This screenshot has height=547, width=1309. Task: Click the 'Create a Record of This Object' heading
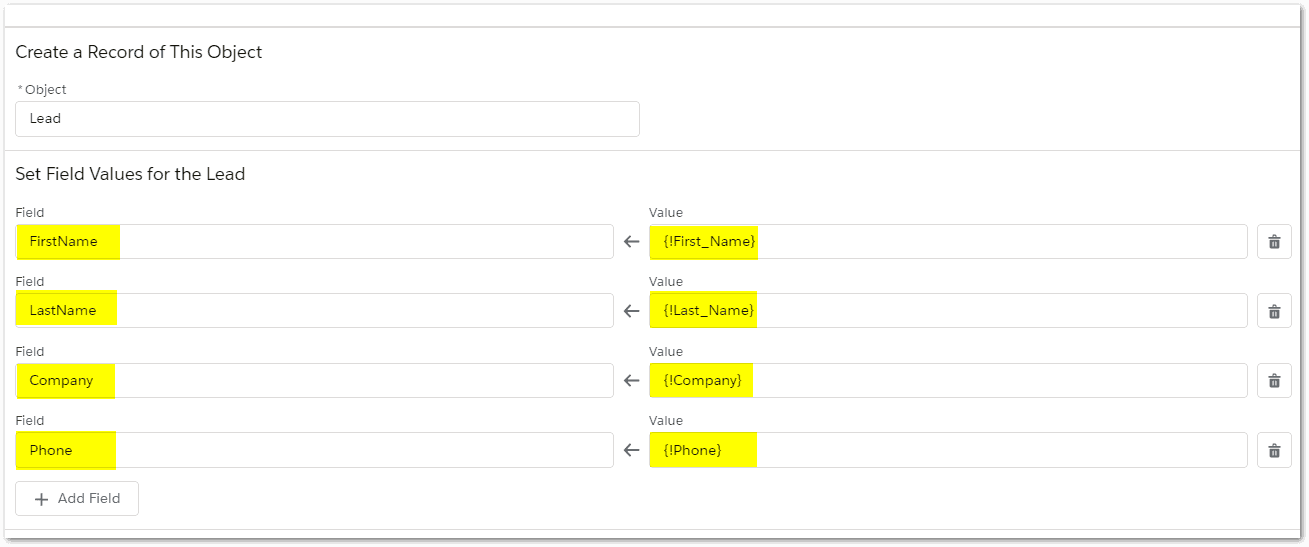(139, 52)
